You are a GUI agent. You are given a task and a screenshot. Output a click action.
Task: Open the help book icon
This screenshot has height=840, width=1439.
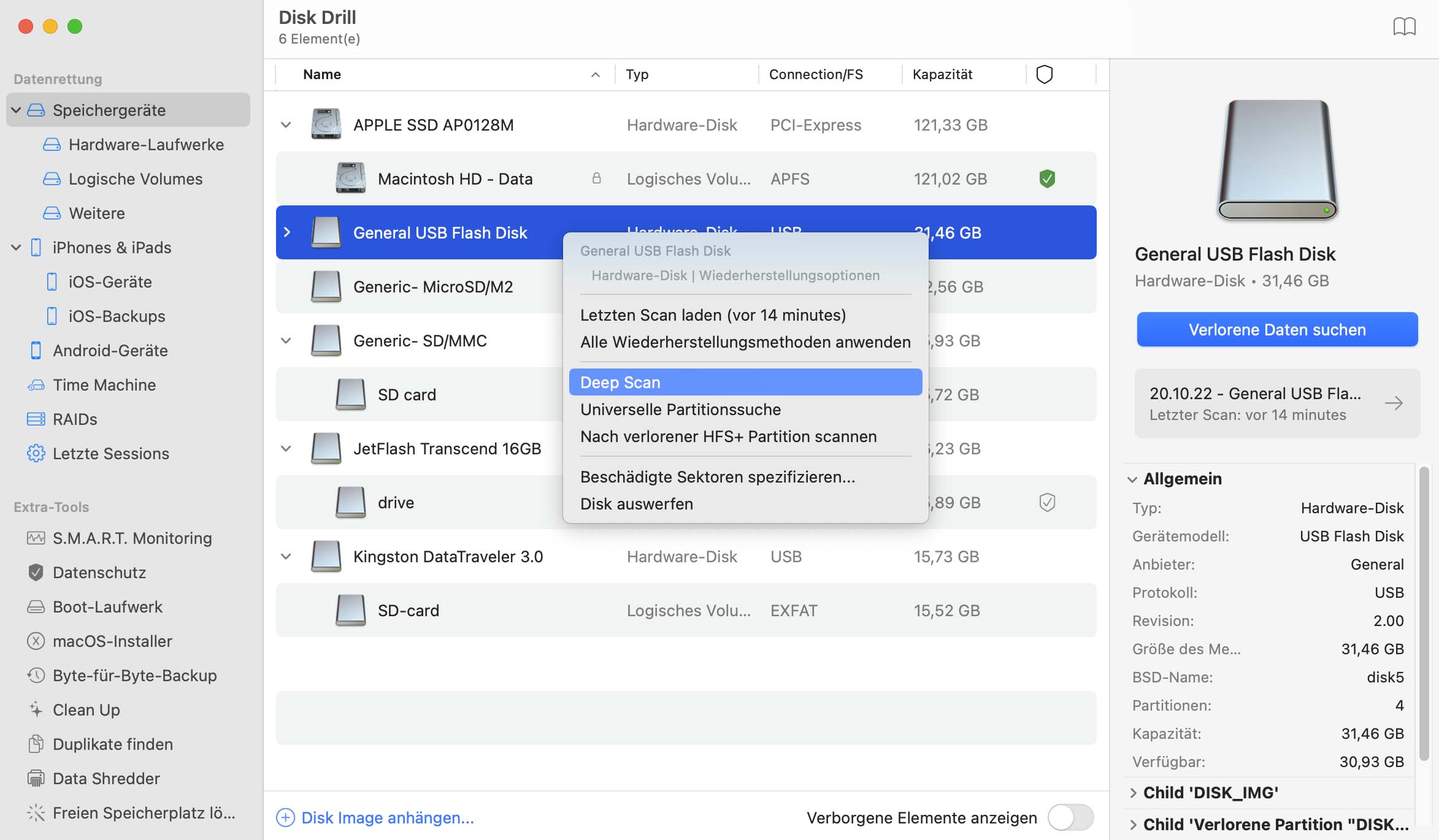(x=1404, y=27)
